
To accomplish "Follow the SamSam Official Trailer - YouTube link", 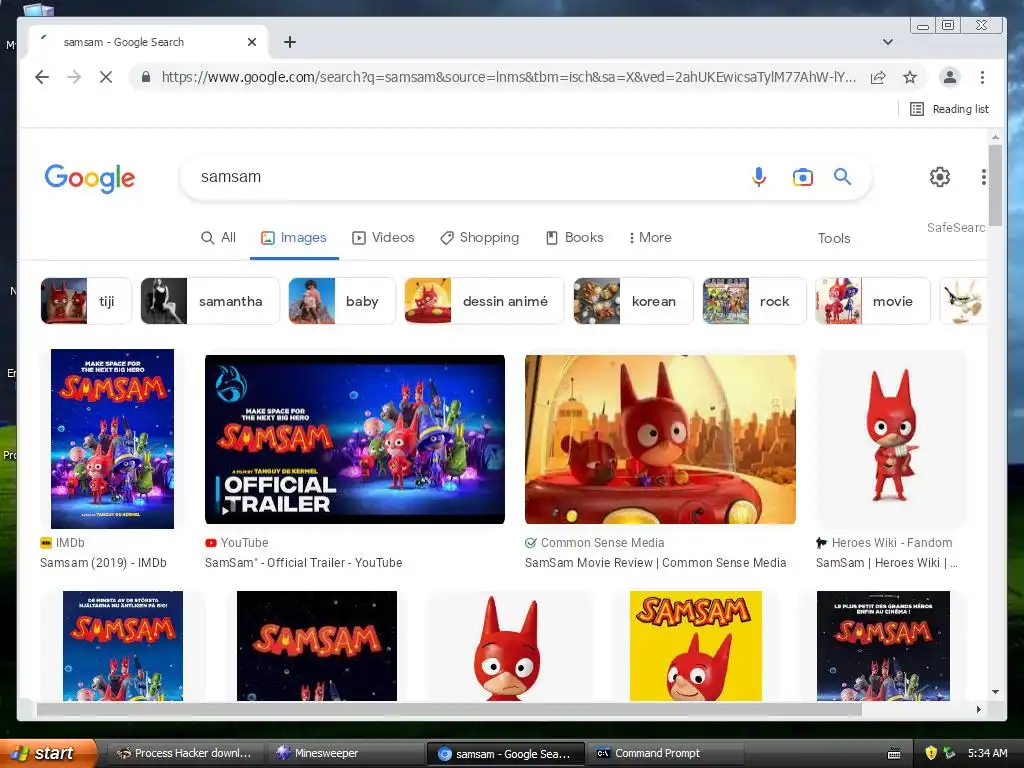I will coord(304,562).
